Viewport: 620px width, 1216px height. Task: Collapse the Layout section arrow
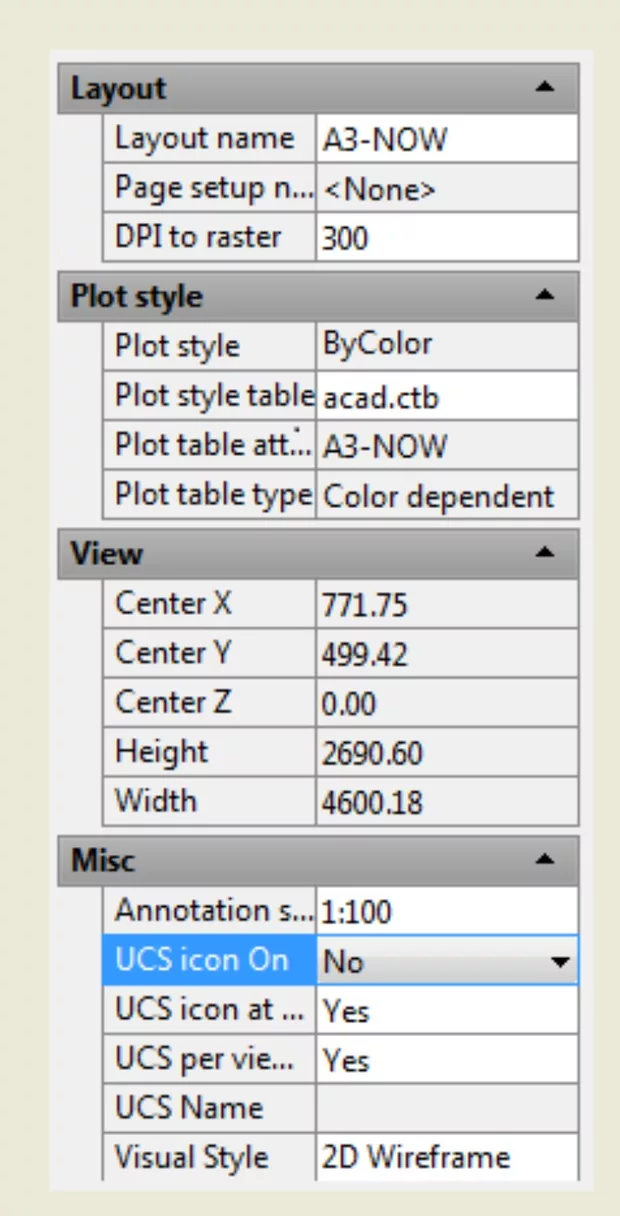544,88
